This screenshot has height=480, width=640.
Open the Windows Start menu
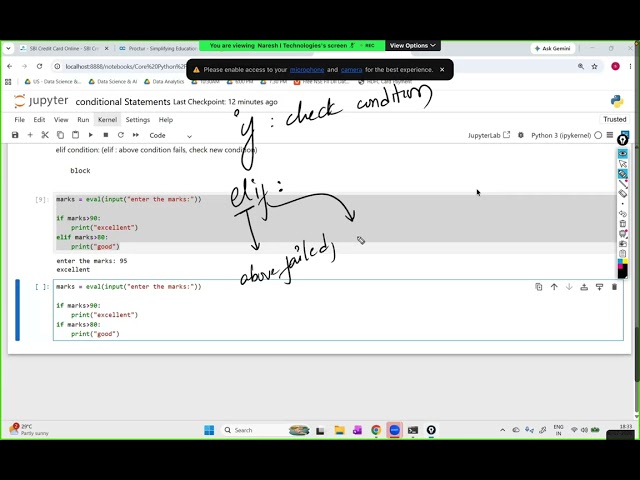point(209,430)
